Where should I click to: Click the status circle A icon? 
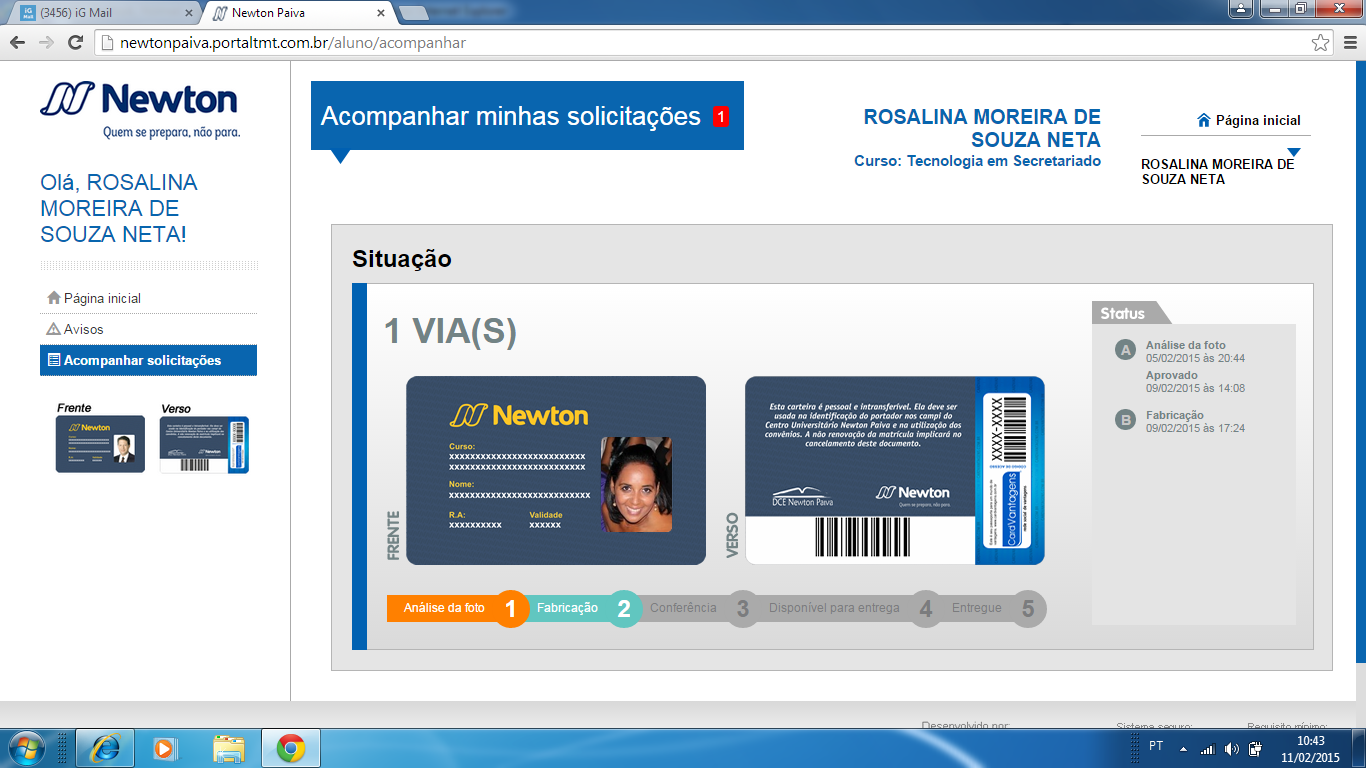point(1126,350)
